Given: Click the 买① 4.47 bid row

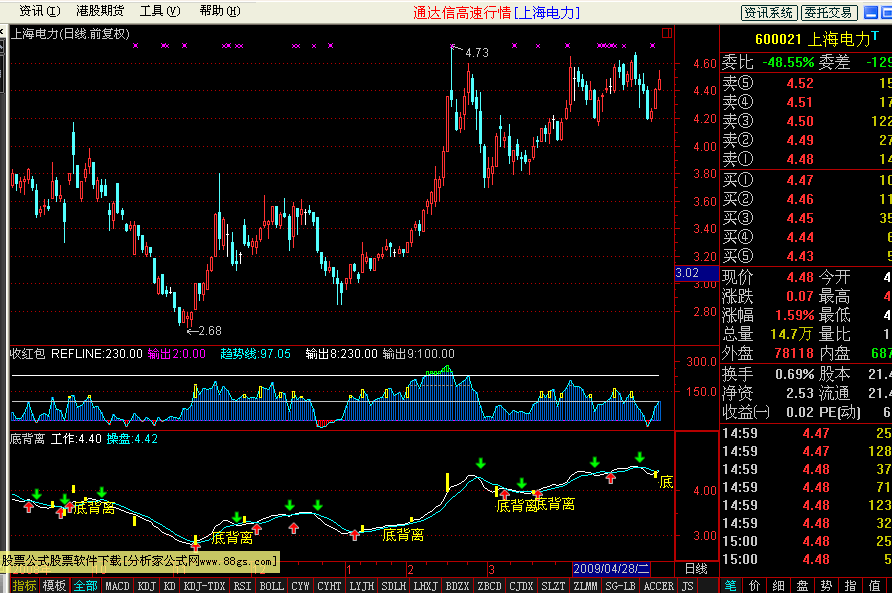Looking at the screenshot, I should point(806,180).
